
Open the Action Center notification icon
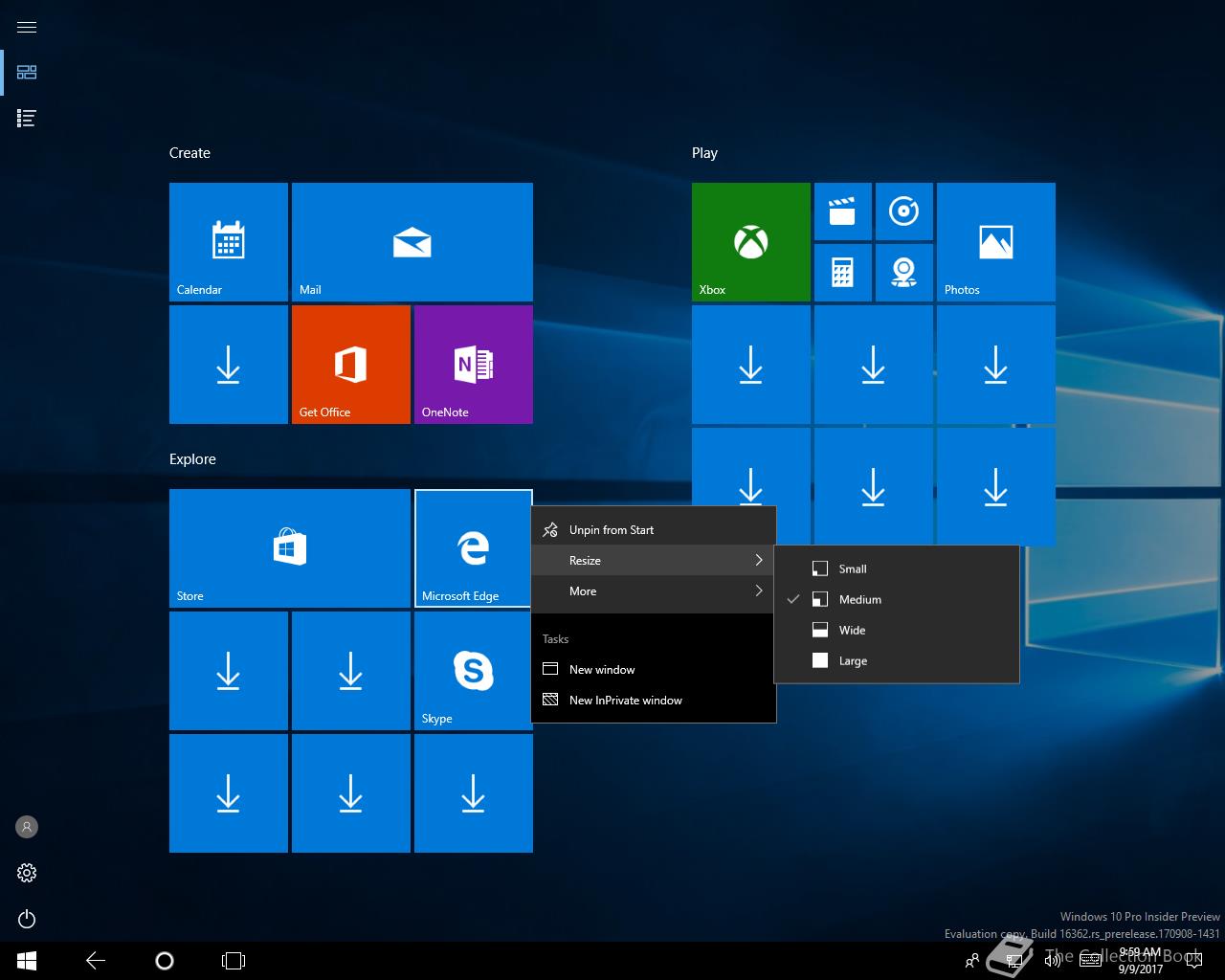1192,961
